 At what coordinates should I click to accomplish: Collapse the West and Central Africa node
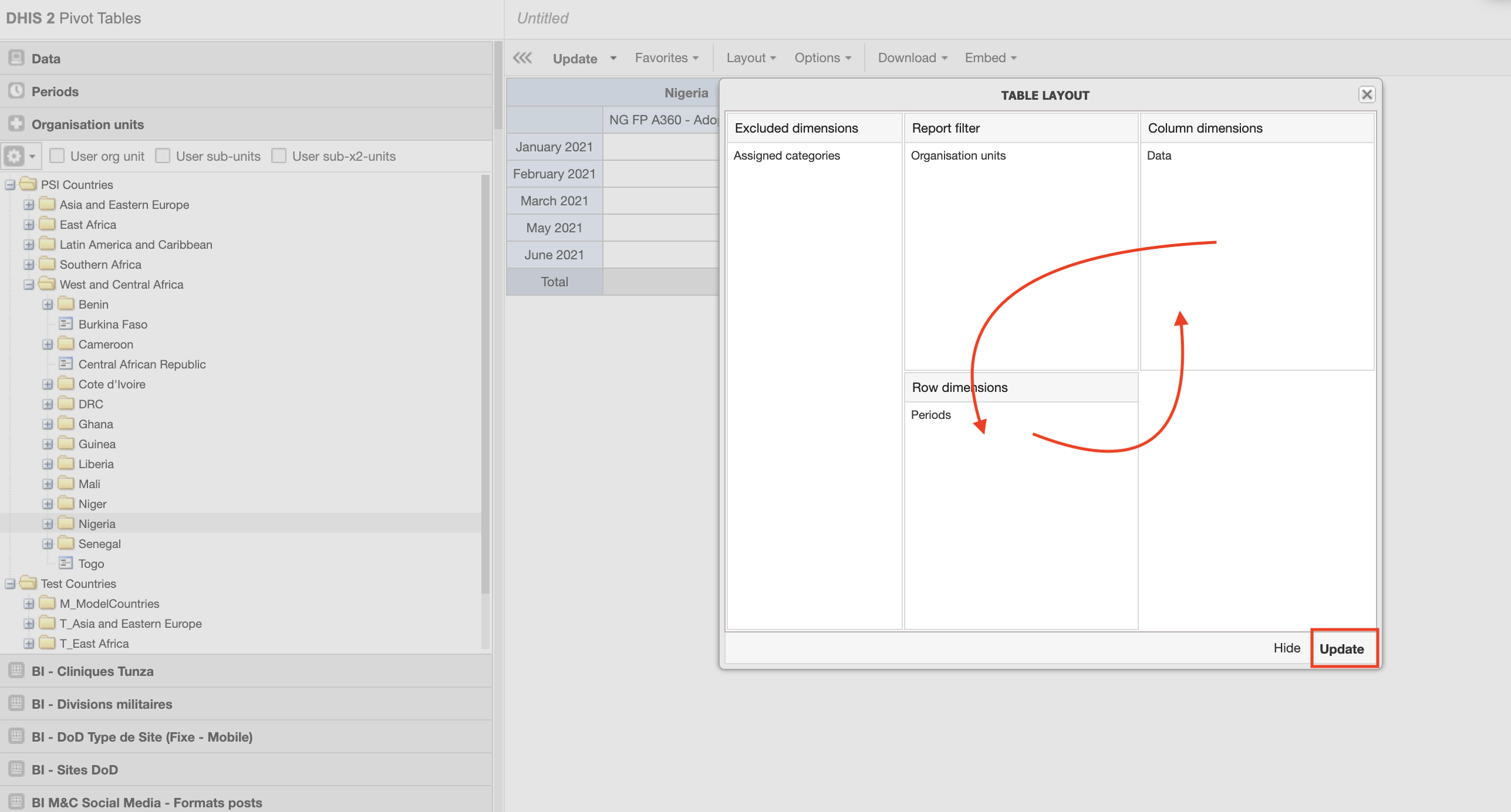pos(29,285)
